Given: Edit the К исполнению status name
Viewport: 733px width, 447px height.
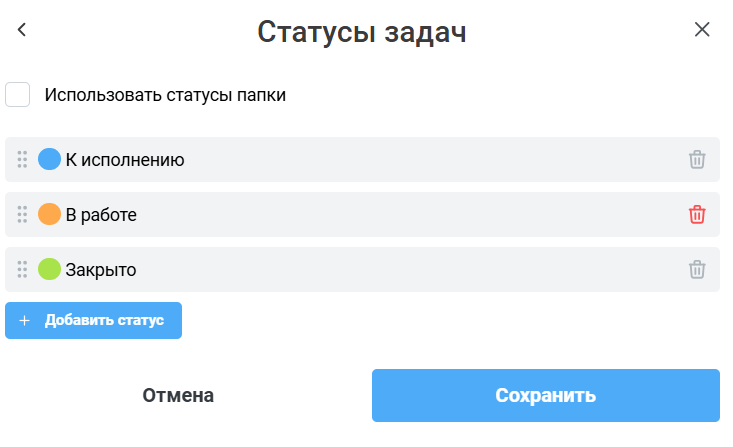Looking at the screenshot, I should tap(125, 160).
